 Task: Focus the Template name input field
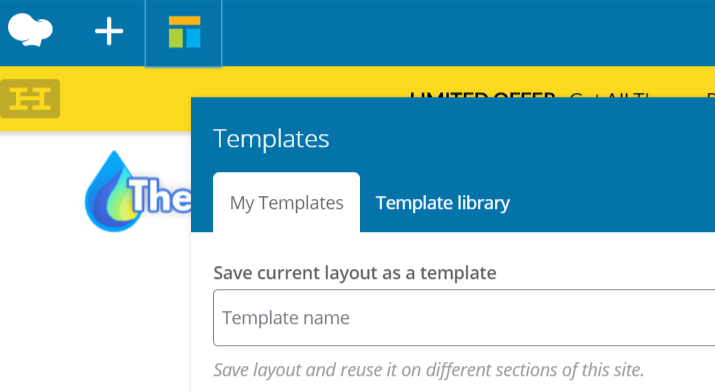click(x=464, y=318)
